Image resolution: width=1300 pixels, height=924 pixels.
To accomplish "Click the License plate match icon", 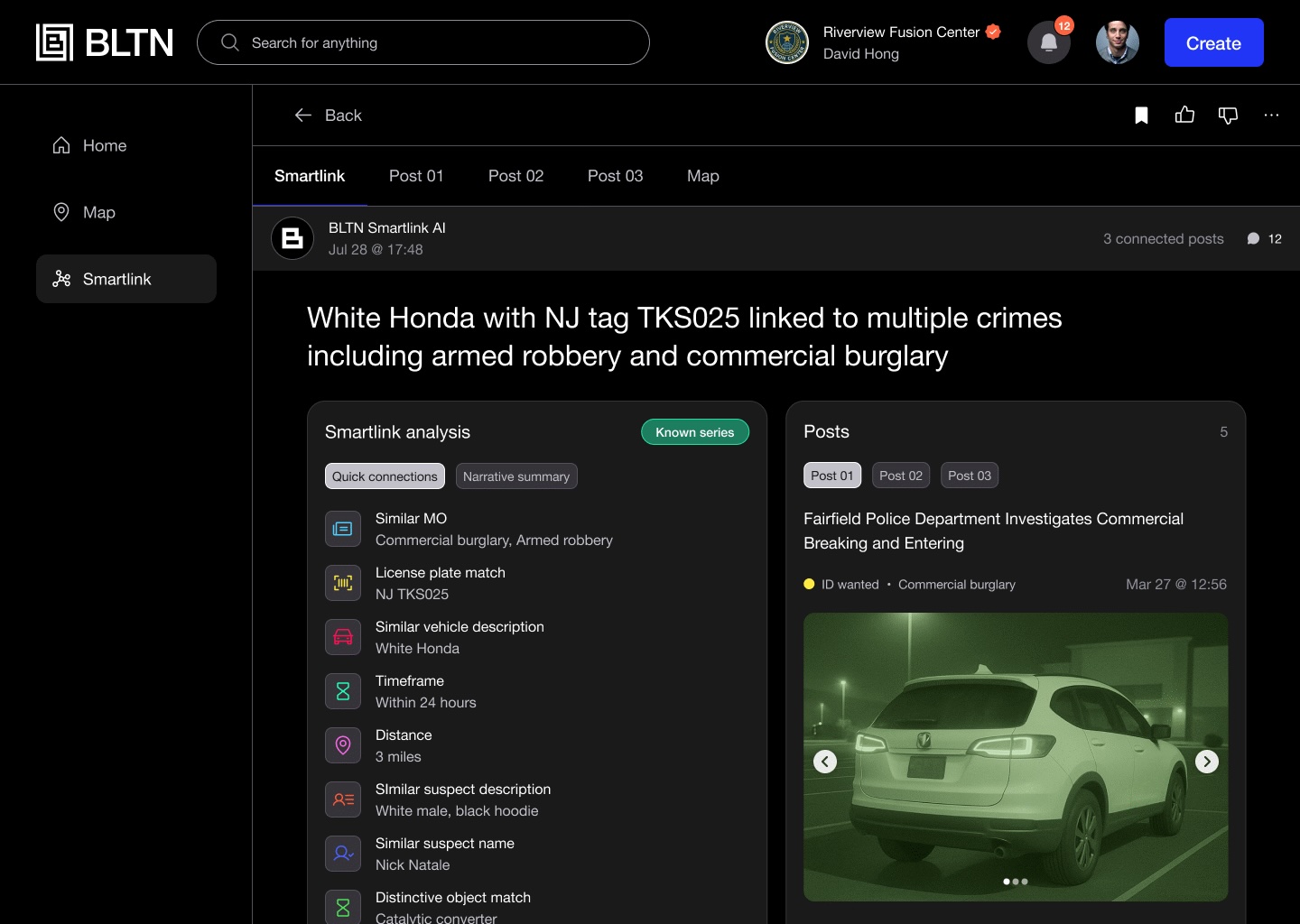I will 343,583.
